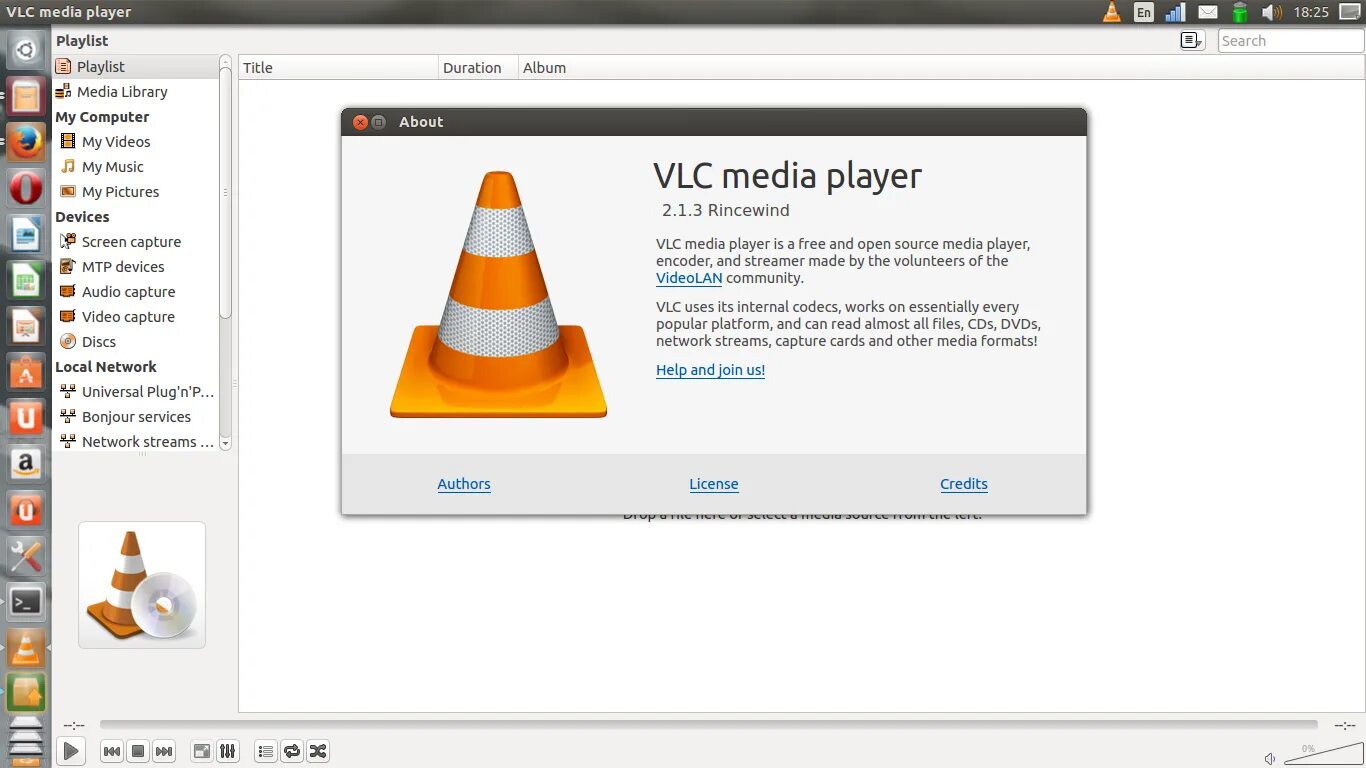Click the playback seek bar

708,725
